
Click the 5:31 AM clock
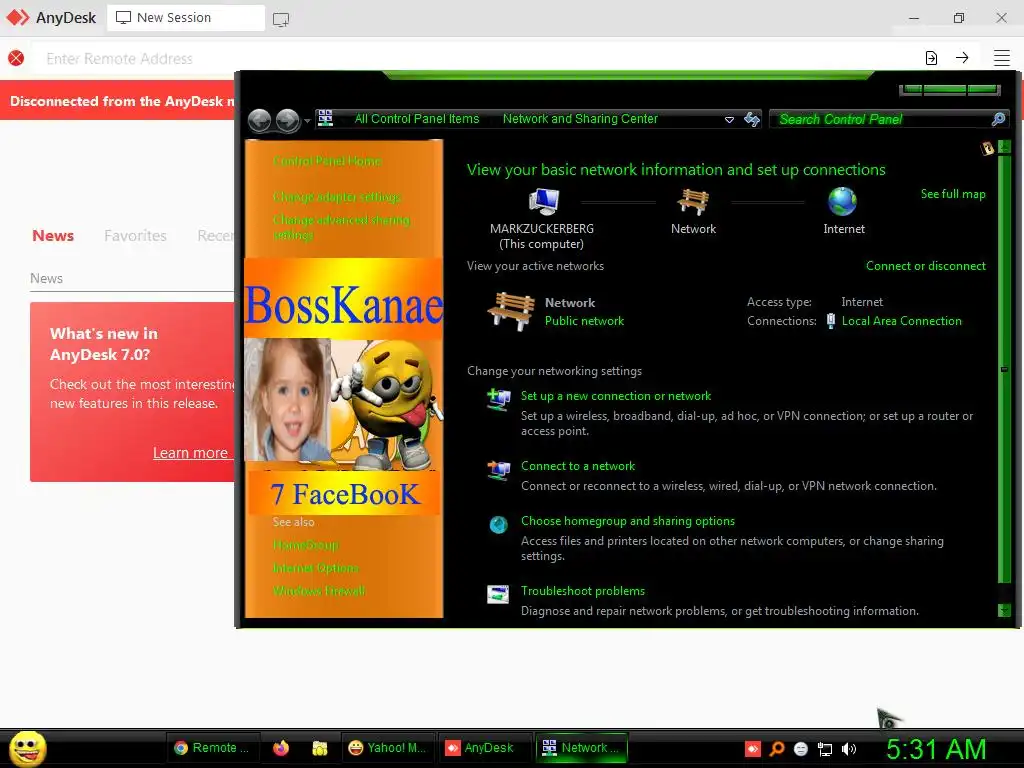point(936,749)
